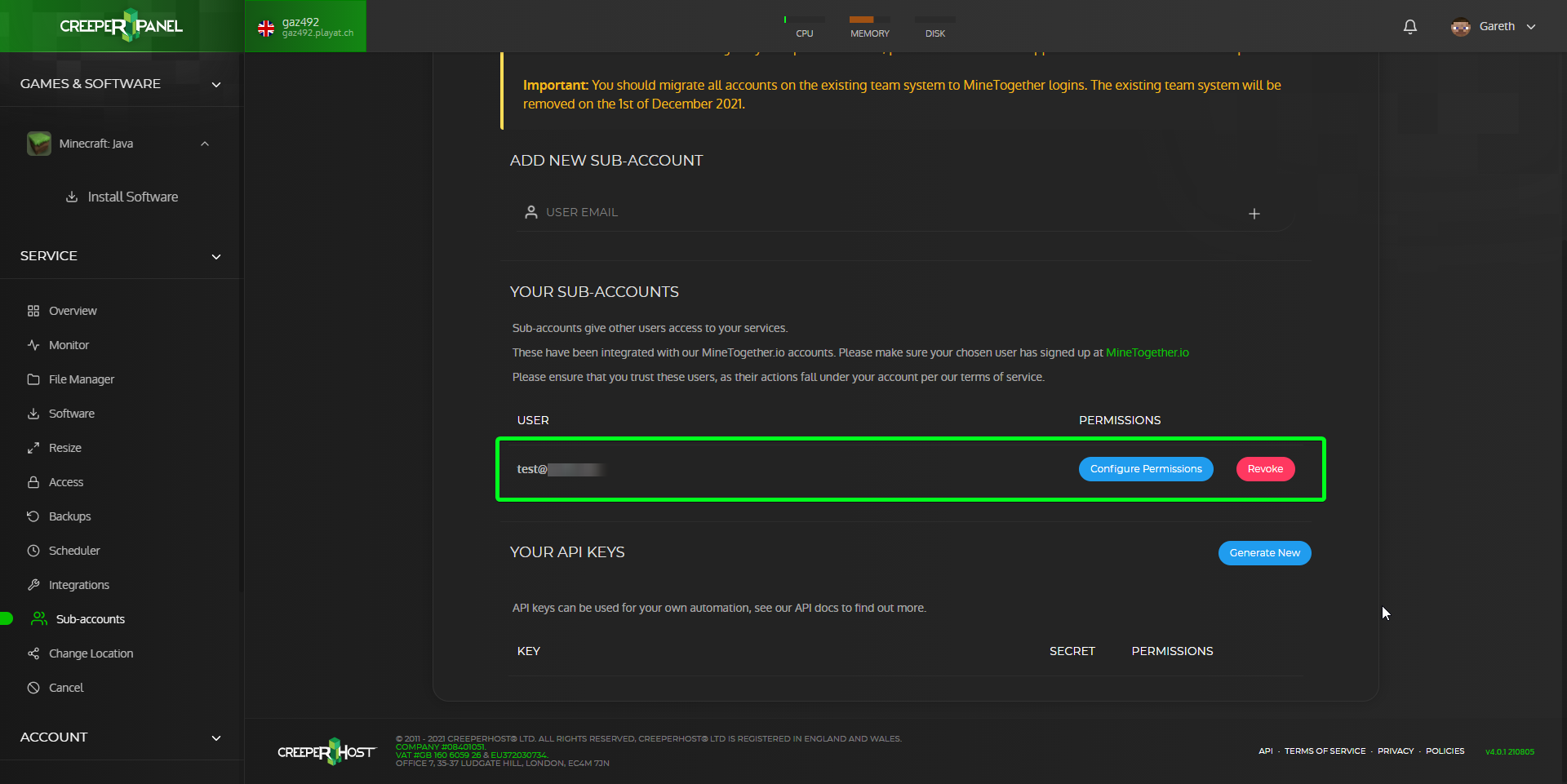Revoke the test sub-account
Screen dimensions: 1567x784
[x=1265, y=469]
